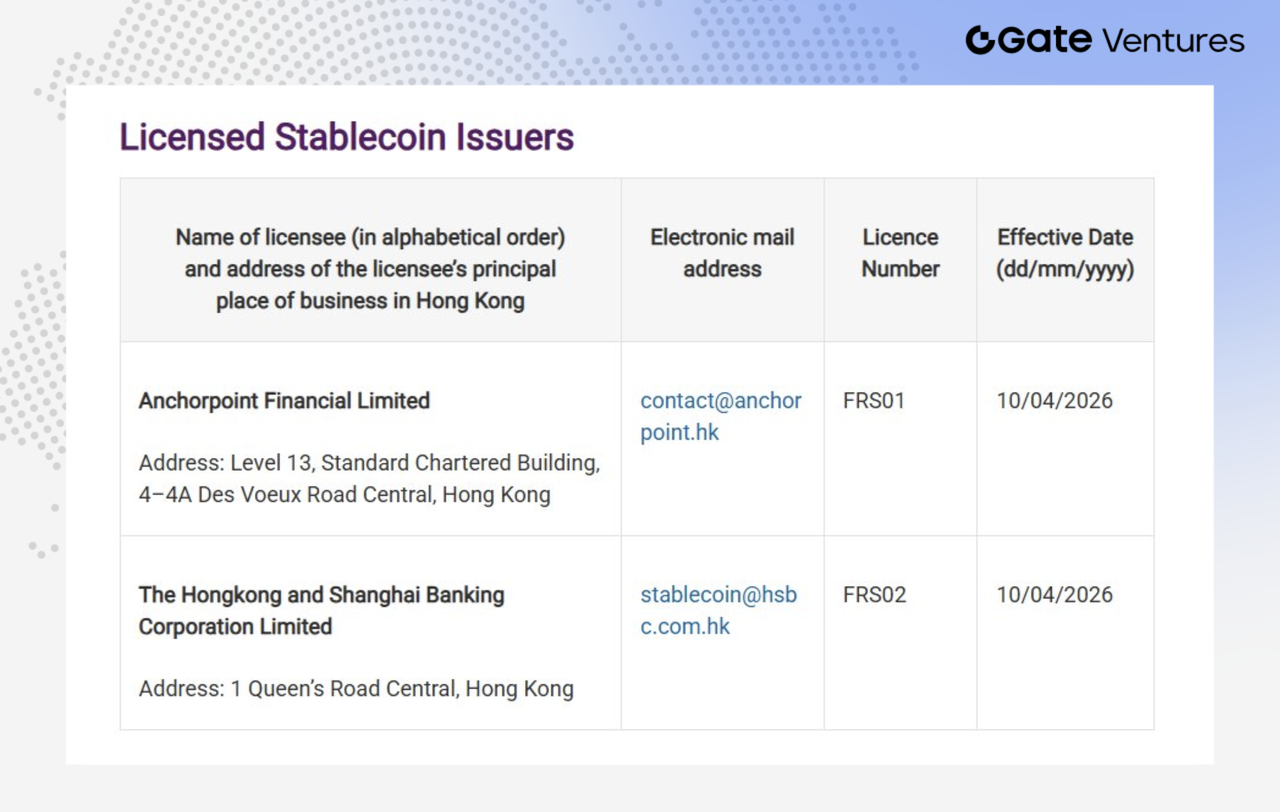
Task: Open the contact@anchorpoint.hk email link
Action: 721,416
